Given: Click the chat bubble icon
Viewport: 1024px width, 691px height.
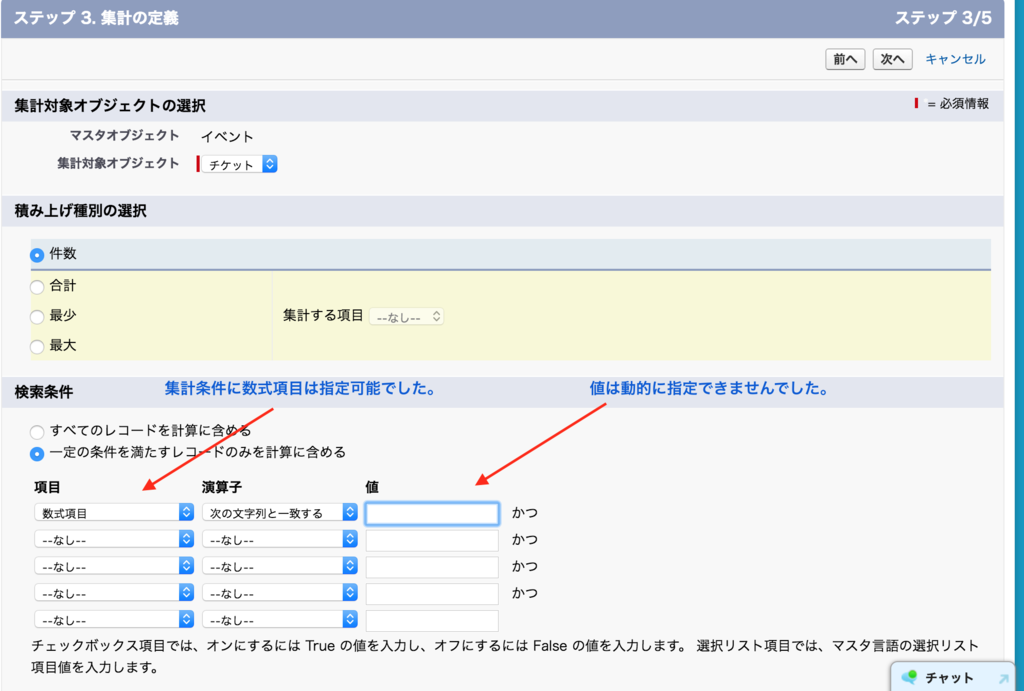Looking at the screenshot, I should tap(909, 677).
